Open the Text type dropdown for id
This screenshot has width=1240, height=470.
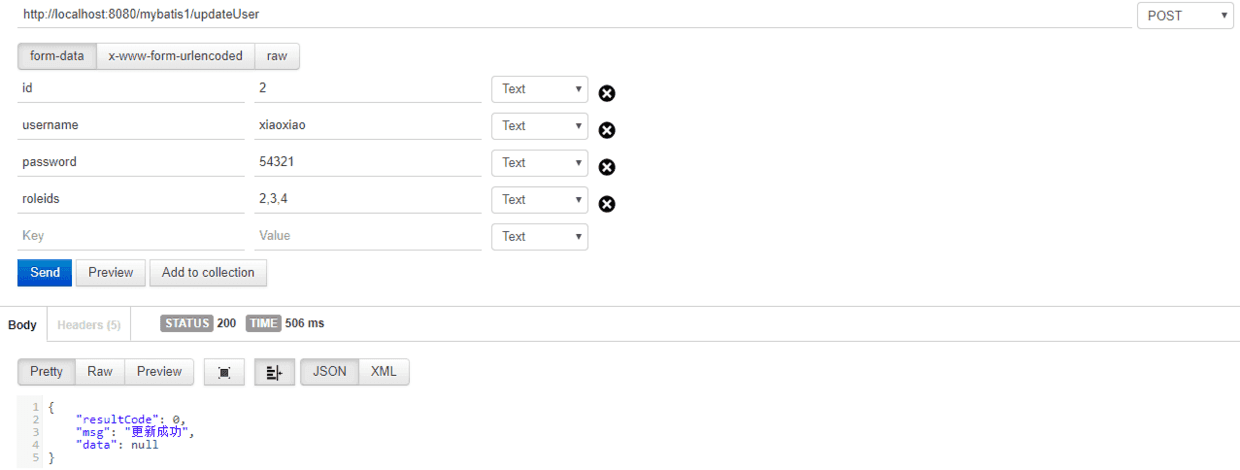point(540,89)
